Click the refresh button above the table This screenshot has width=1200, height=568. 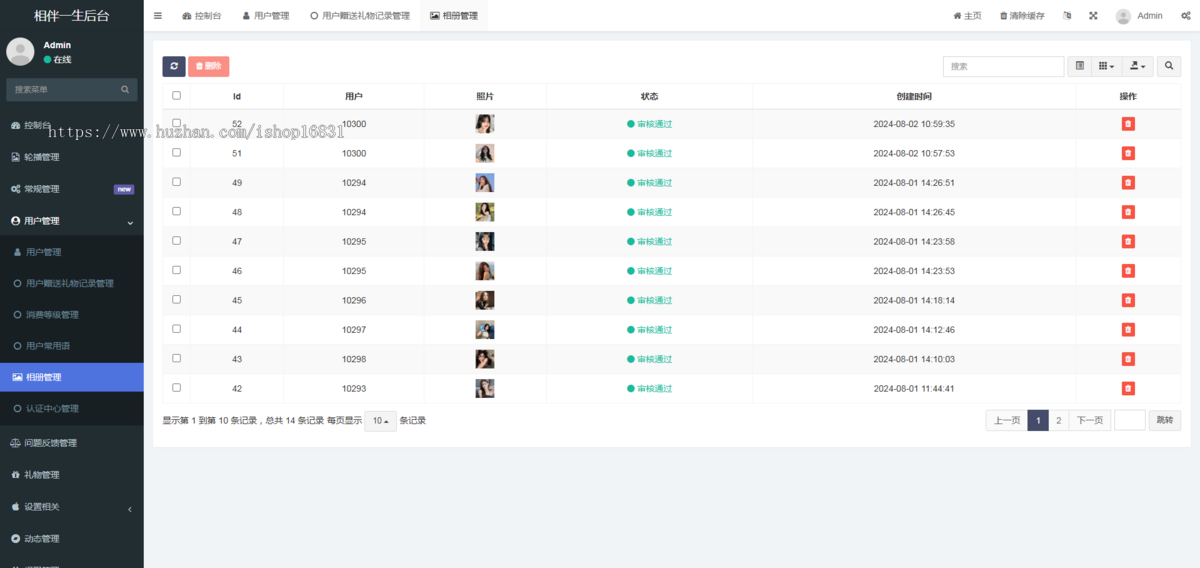(x=174, y=66)
